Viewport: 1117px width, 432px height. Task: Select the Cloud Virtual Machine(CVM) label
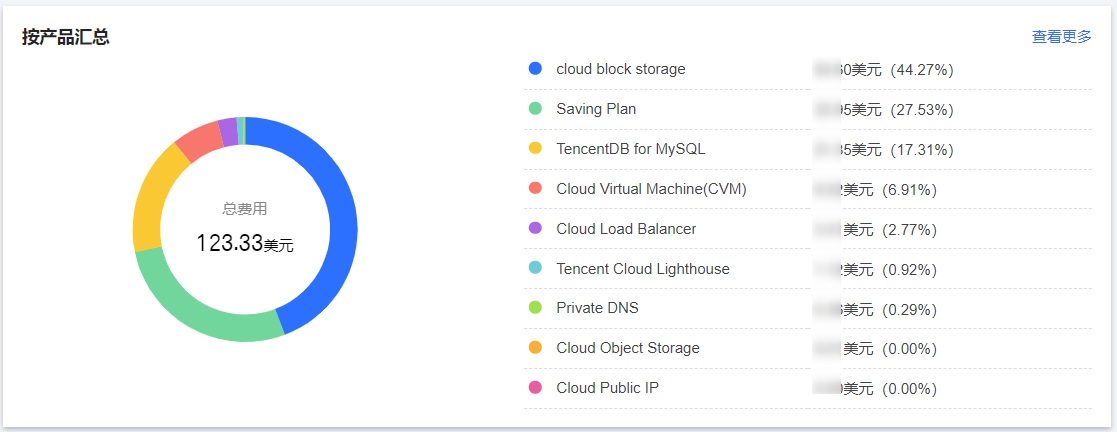(x=651, y=189)
